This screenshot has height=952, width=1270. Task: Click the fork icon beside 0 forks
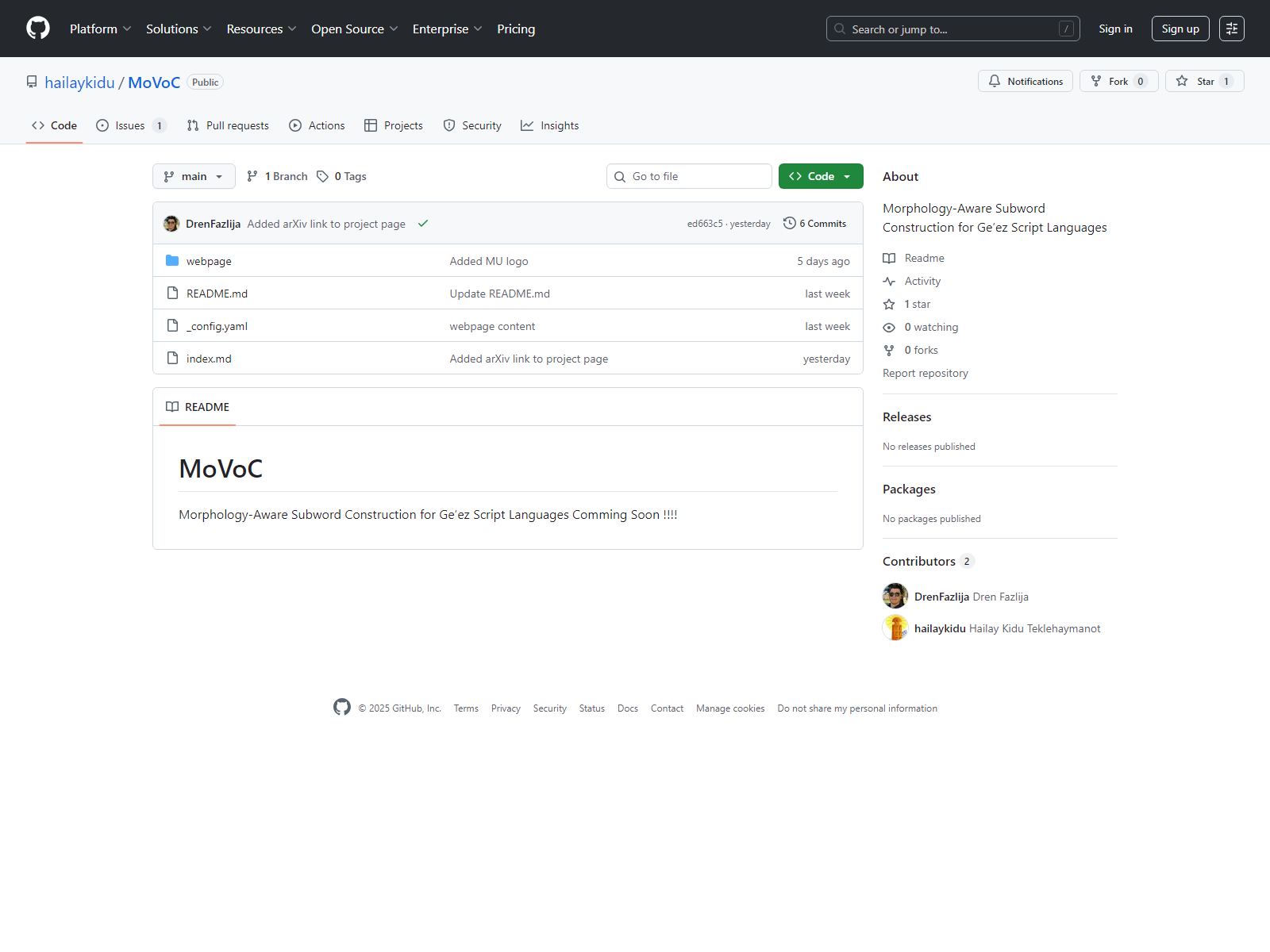[x=889, y=350]
